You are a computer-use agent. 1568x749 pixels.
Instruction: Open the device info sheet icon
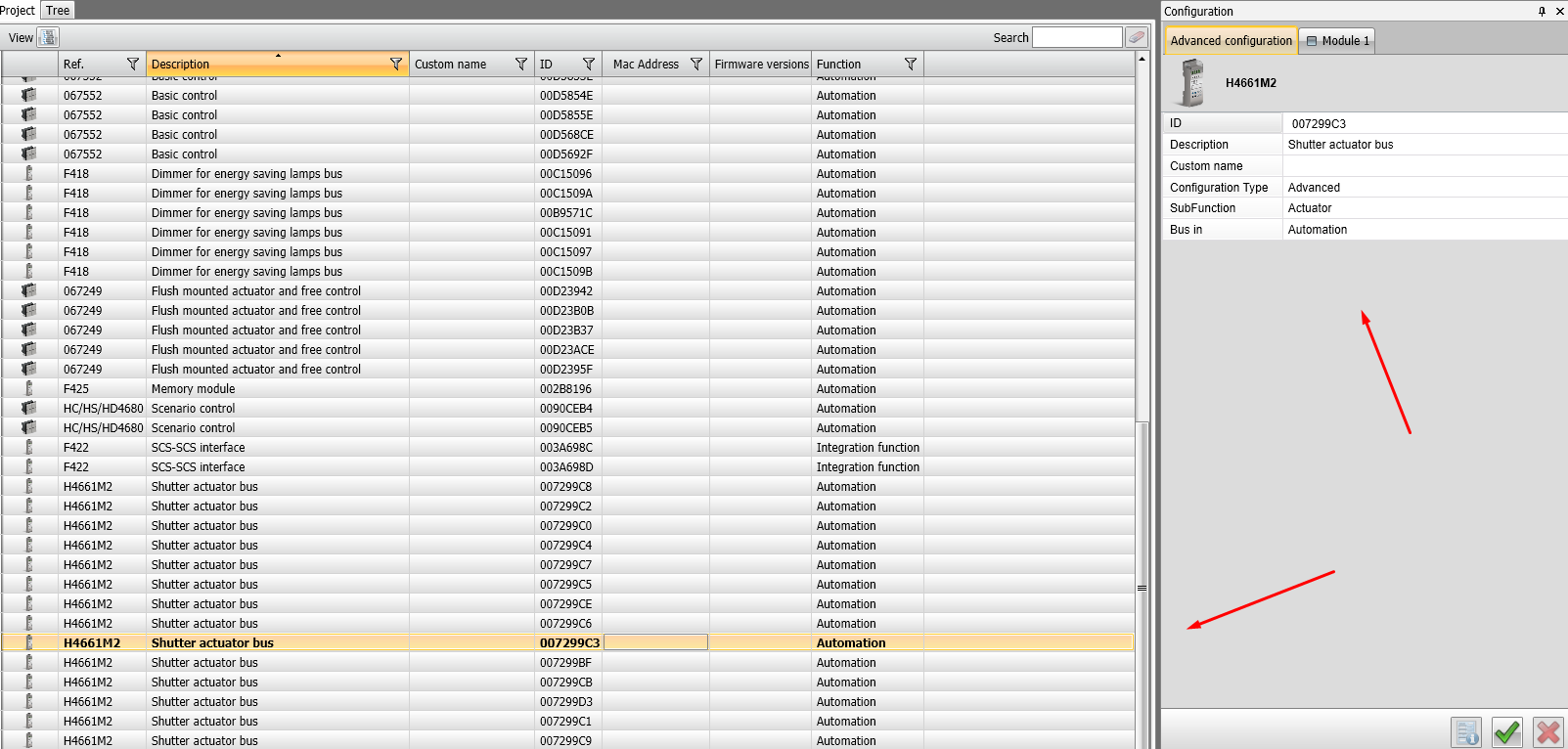click(1465, 731)
